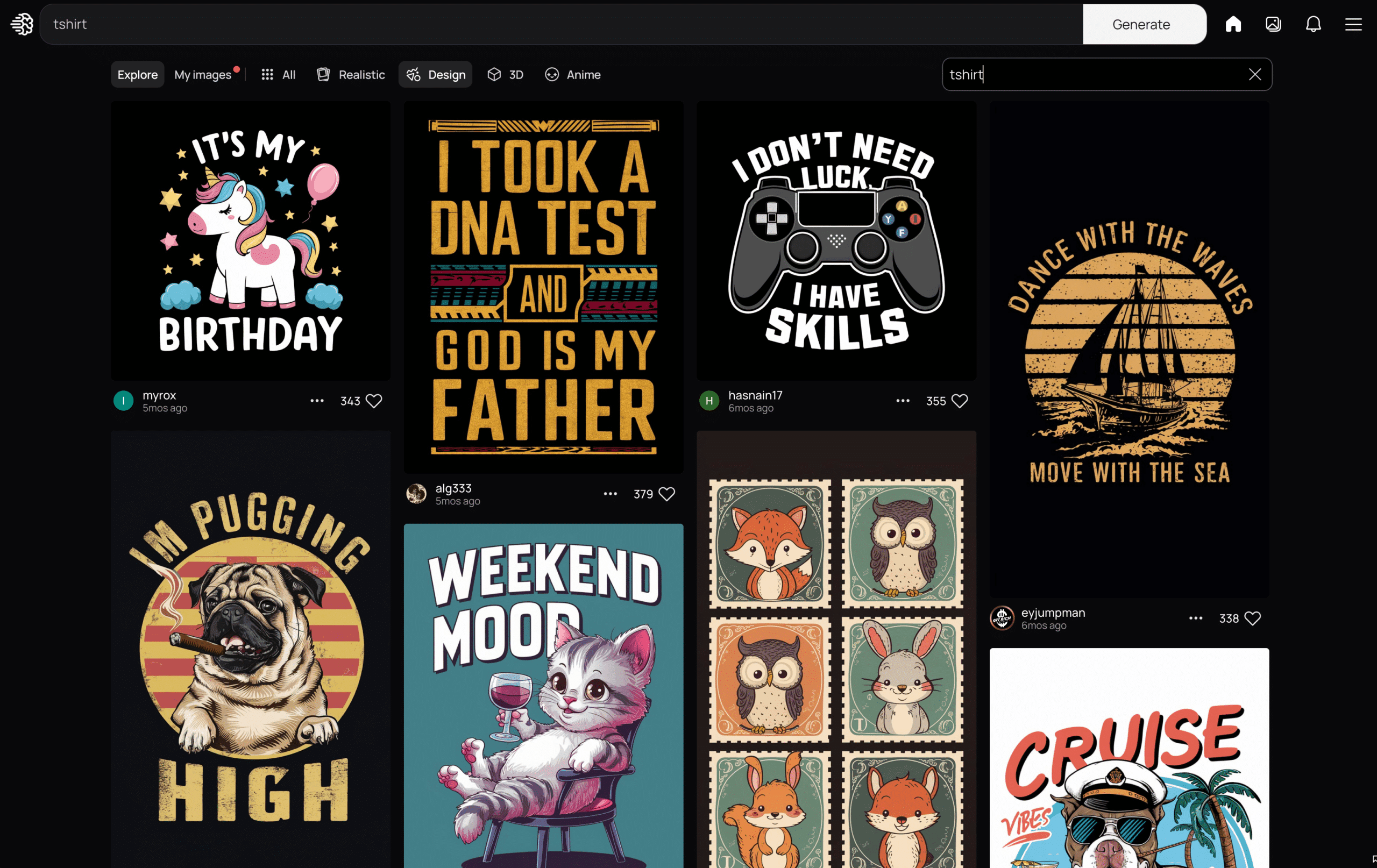Click the 338 like count

(1229, 618)
